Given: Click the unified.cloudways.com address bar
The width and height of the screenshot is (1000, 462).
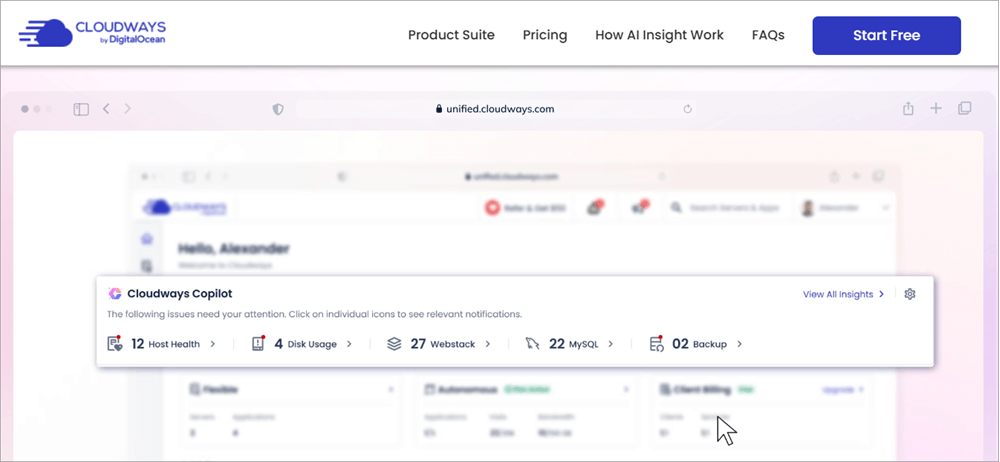Looking at the screenshot, I should (x=495, y=109).
